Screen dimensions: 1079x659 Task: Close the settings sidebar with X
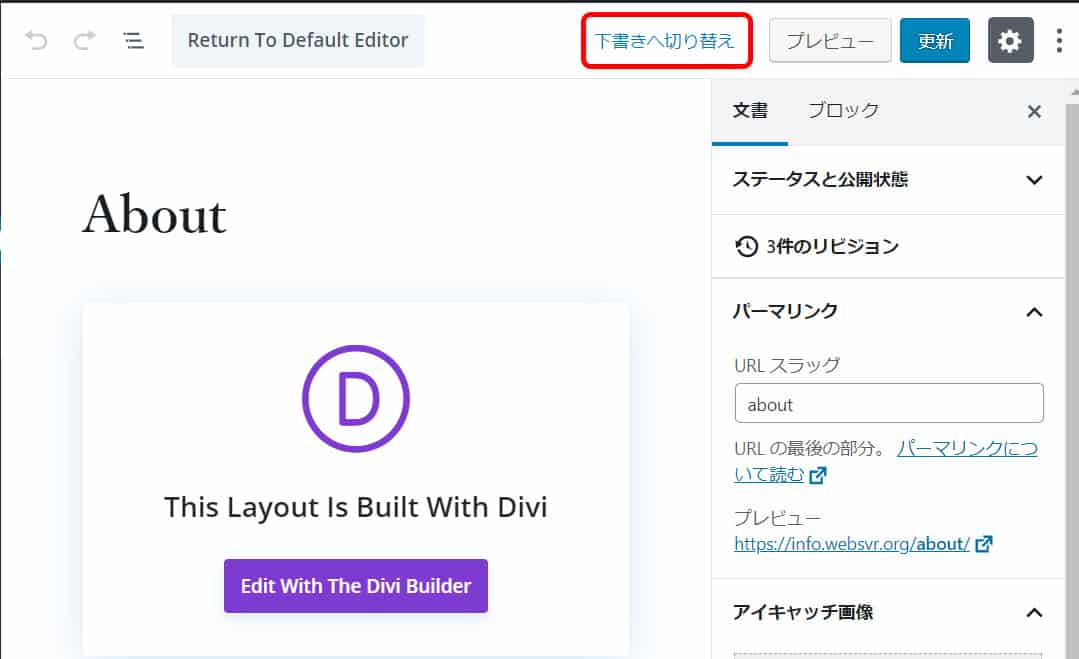[x=1034, y=112]
